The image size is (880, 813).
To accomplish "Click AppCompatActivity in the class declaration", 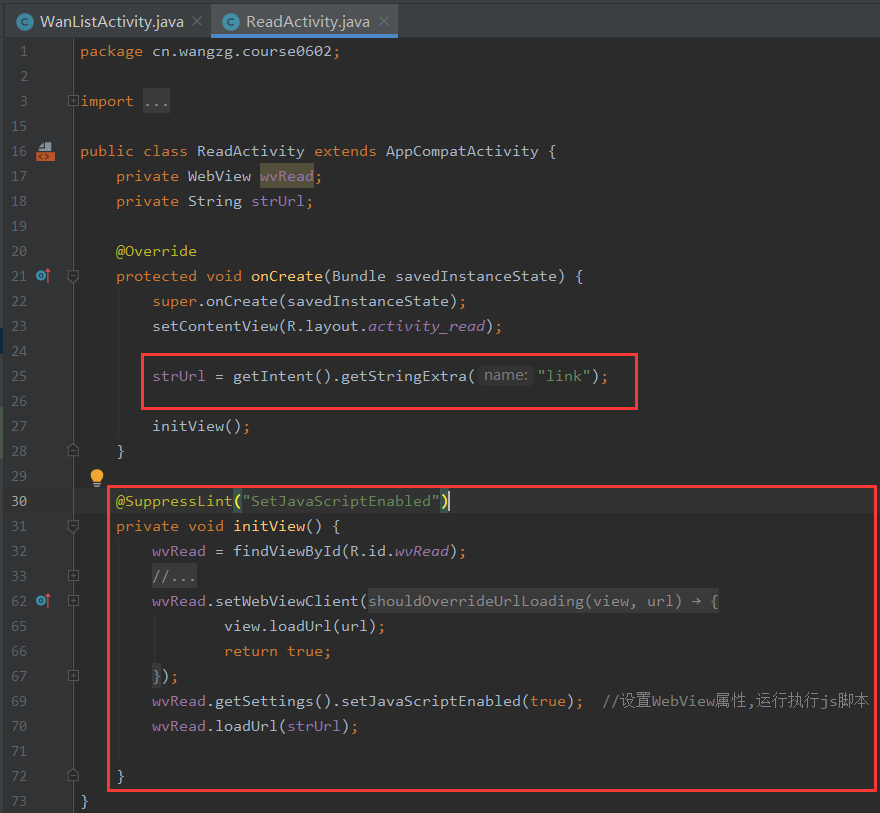I will coord(462,151).
